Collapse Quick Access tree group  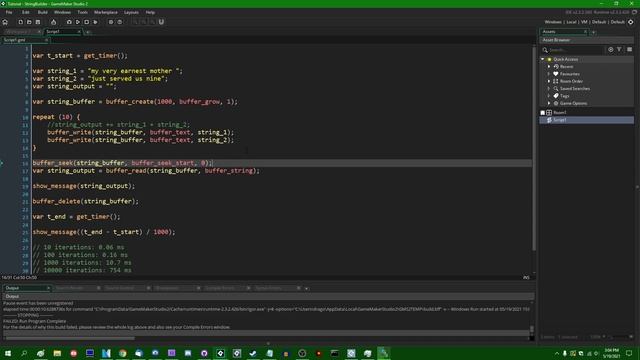(x=543, y=59)
